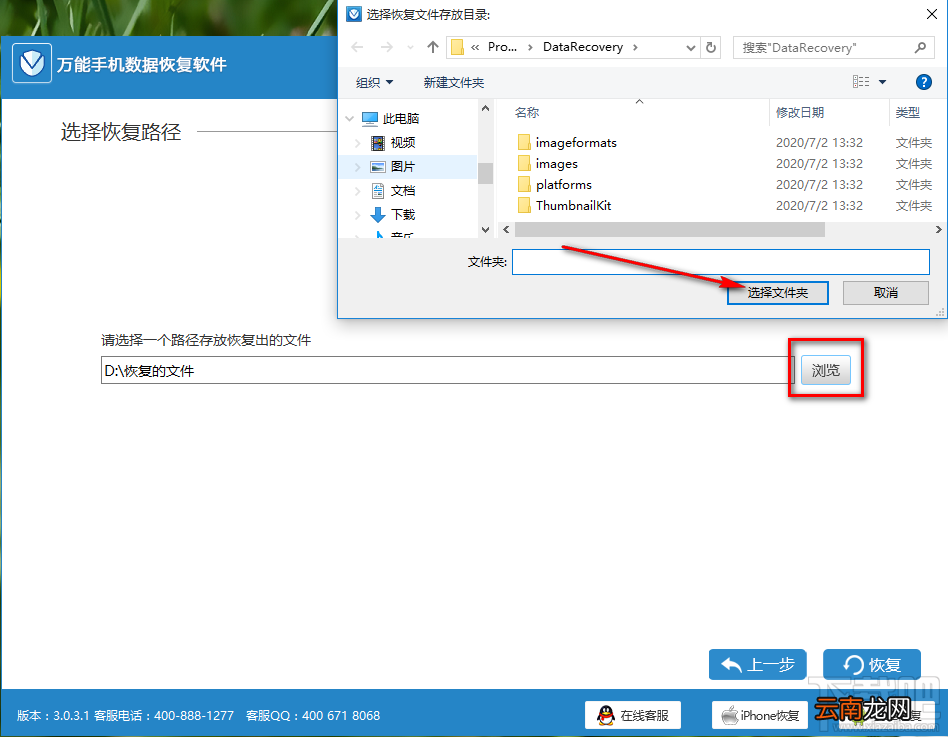Image resolution: width=948 pixels, height=737 pixels.
Task: Click the iPhone恢复 button
Action: click(x=760, y=715)
